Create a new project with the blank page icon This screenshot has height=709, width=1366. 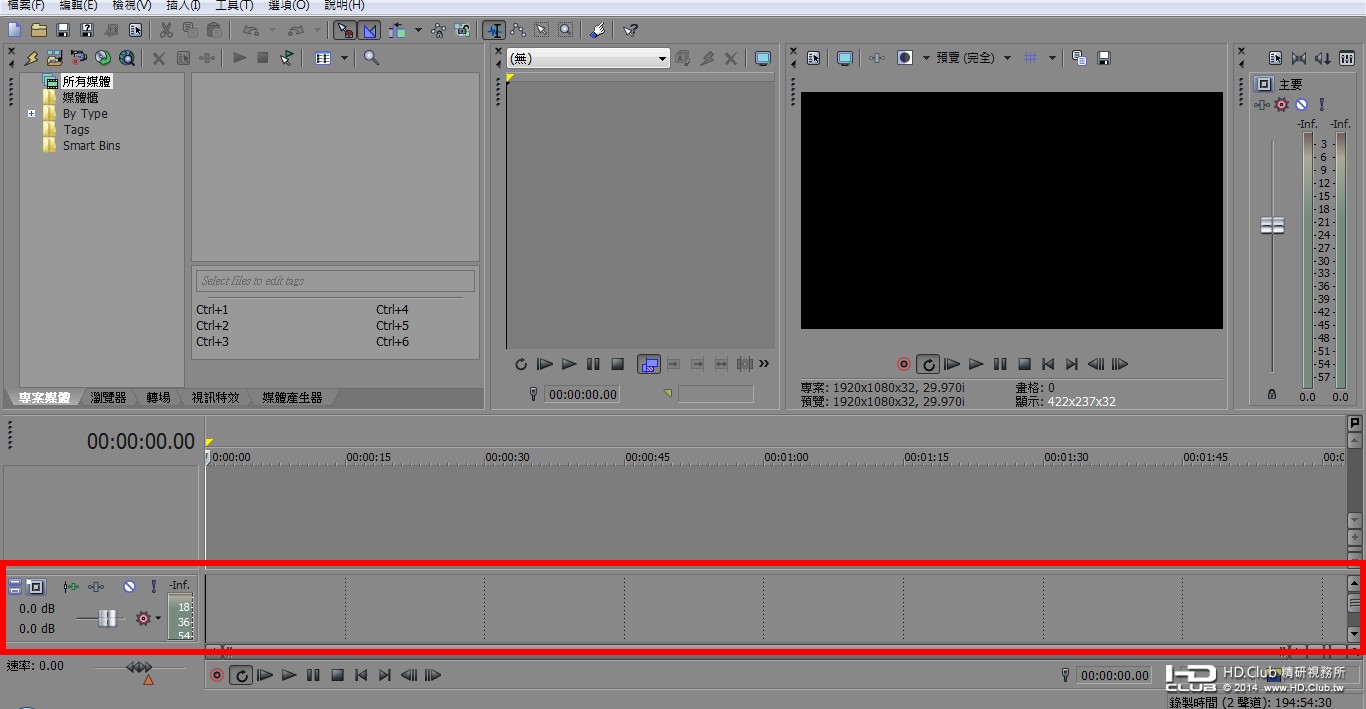[x=14, y=30]
